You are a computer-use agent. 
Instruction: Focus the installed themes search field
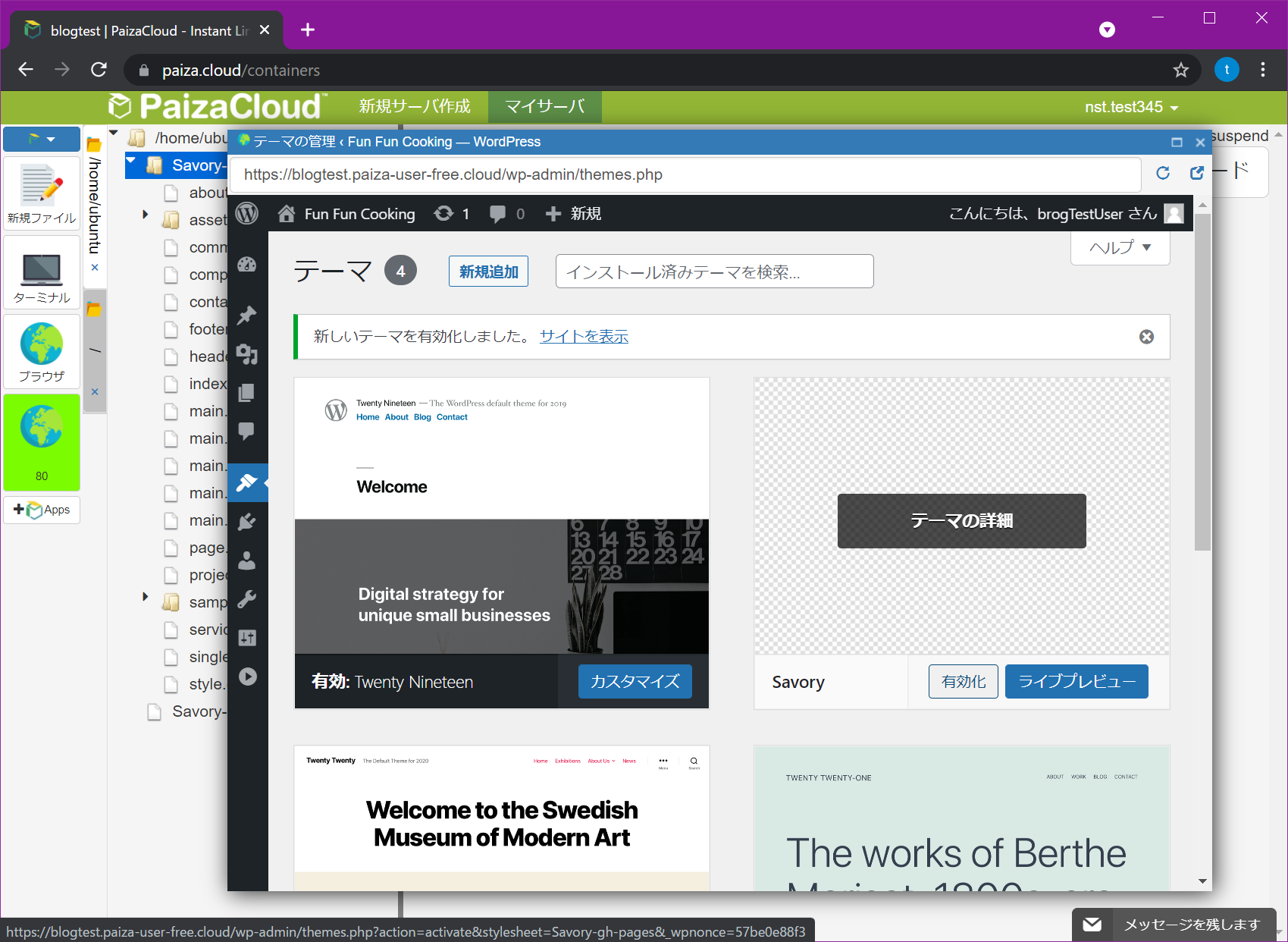point(714,272)
